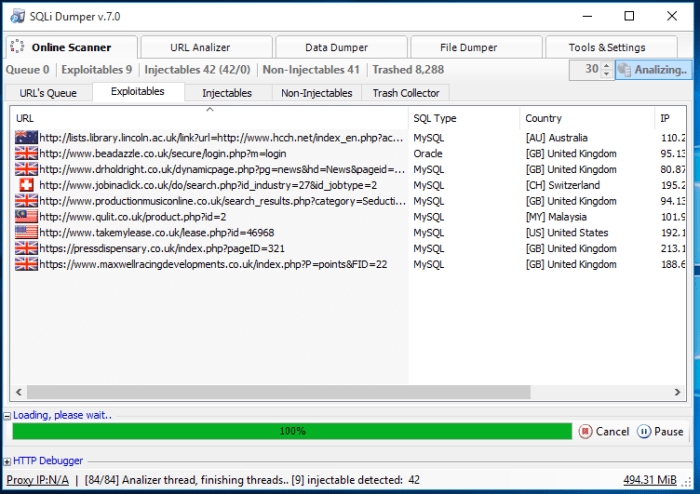Expand the HTTP Debugger section
700x494 pixels.
pyautogui.click(x=7, y=461)
